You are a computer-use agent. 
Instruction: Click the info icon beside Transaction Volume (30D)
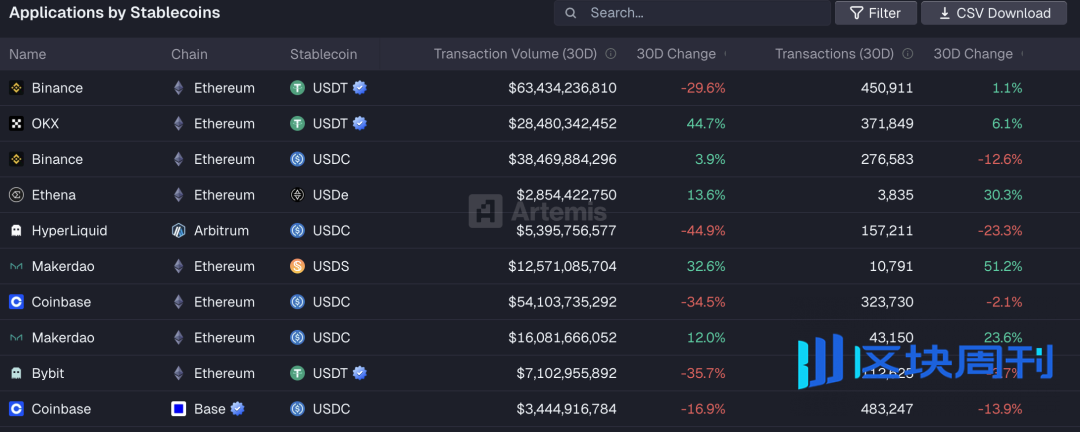pos(611,54)
